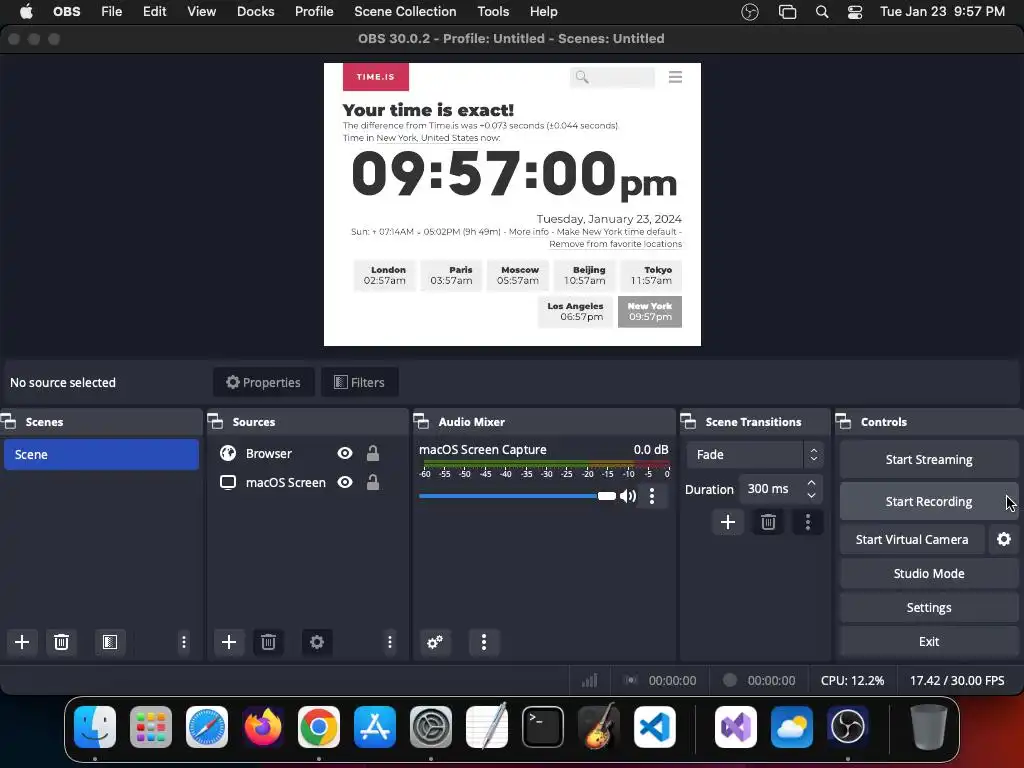Click Start Virtual Camera
This screenshot has width=1024, height=768.
click(x=912, y=539)
